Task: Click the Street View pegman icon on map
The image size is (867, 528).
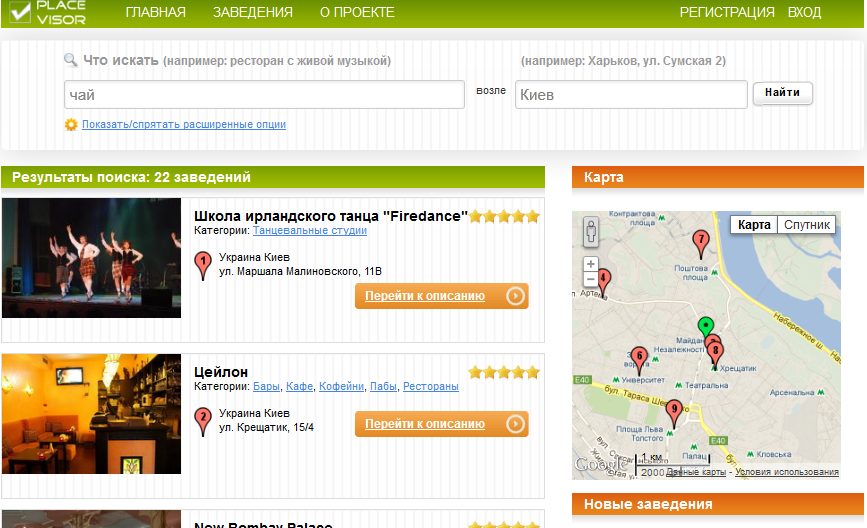Action: click(591, 232)
